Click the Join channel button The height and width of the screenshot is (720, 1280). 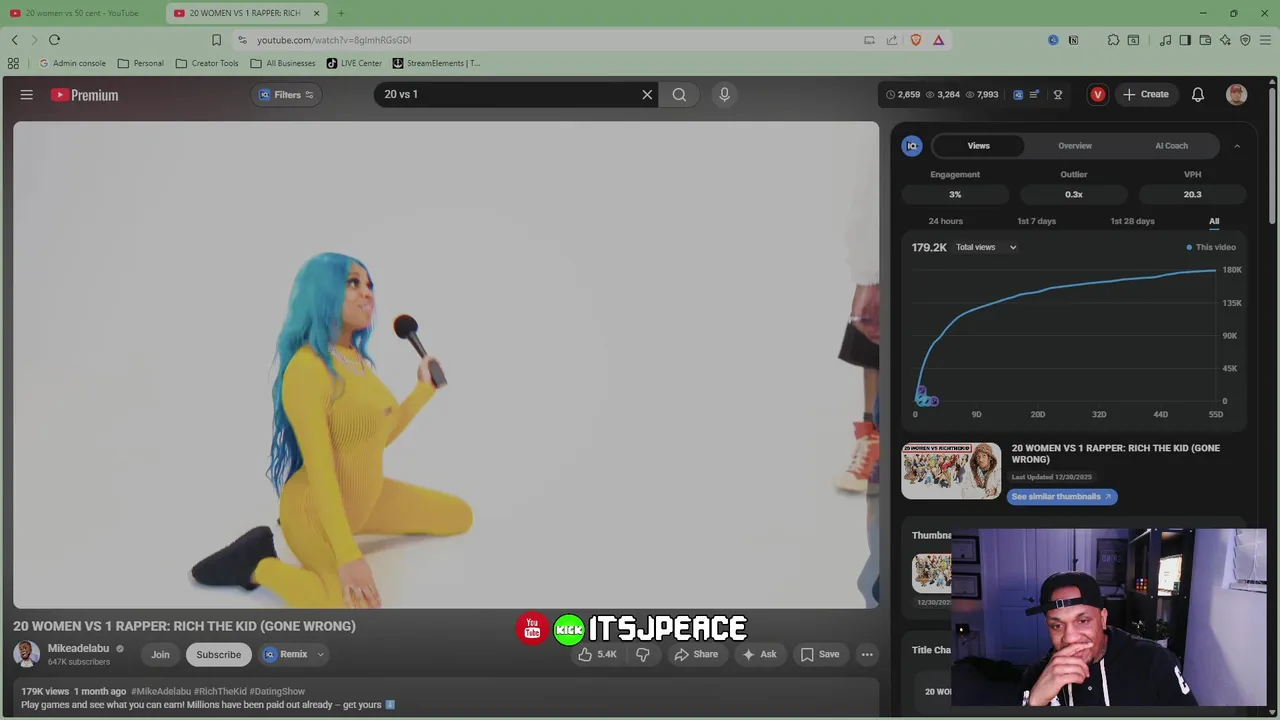click(160, 654)
